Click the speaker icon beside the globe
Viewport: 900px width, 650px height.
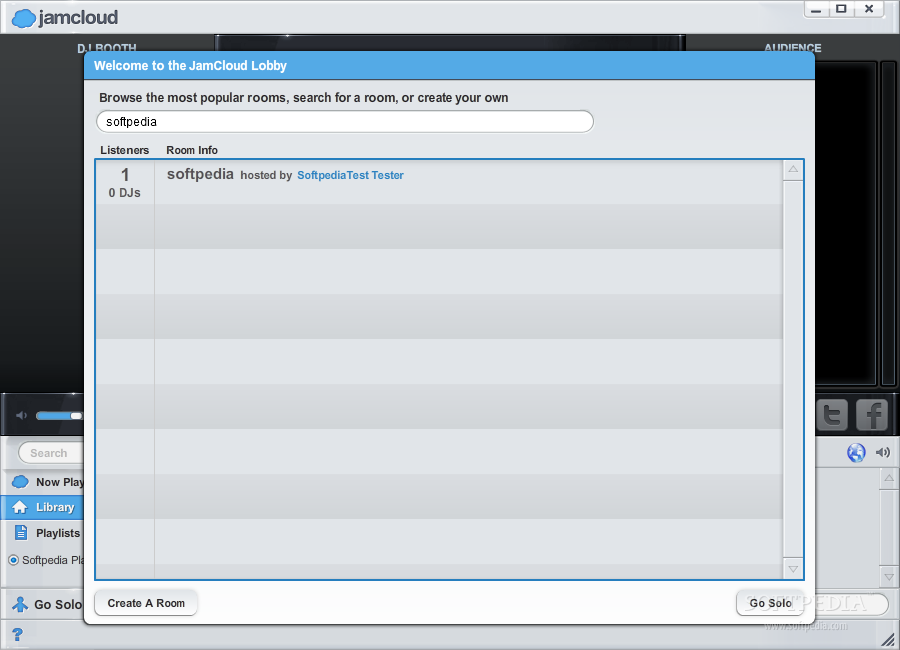coord(882,452)
